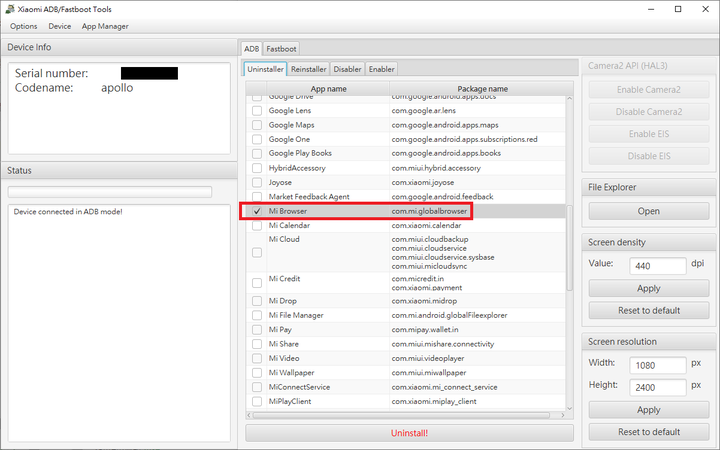Click the Width input field
This screenshot has width=720, height=450.
pos(658,366)
